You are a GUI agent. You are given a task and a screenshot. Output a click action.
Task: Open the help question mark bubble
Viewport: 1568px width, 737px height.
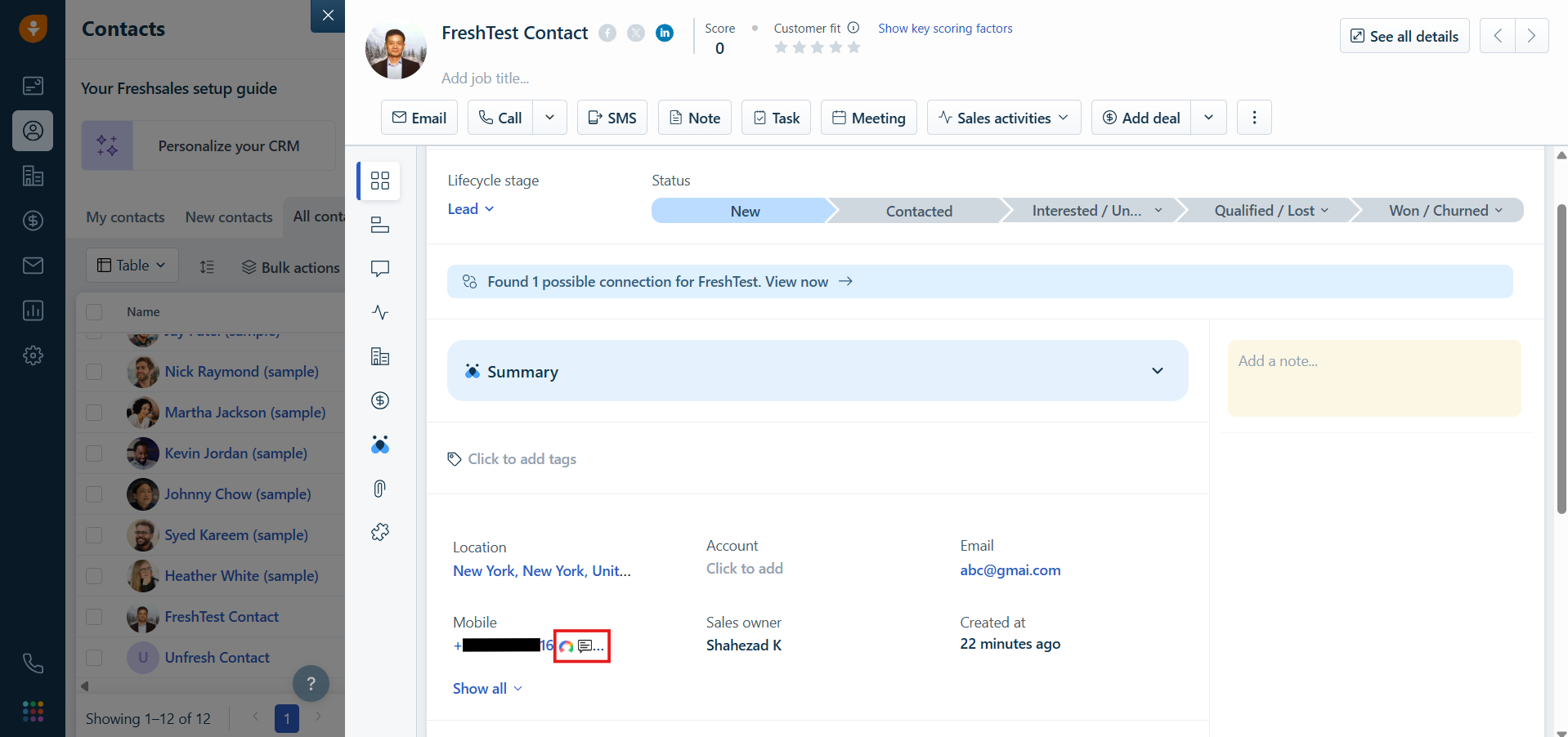311,684
